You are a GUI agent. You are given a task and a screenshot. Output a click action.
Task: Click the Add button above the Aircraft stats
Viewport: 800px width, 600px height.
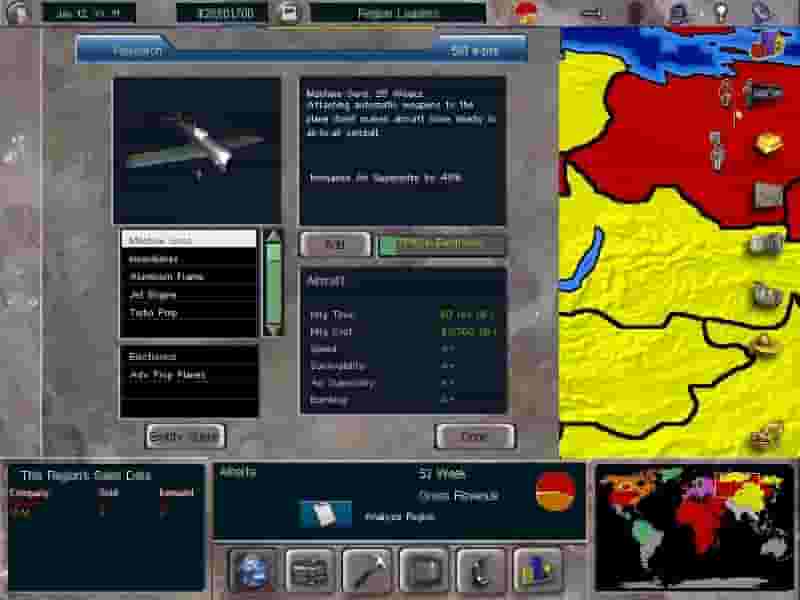coord(335,244)
